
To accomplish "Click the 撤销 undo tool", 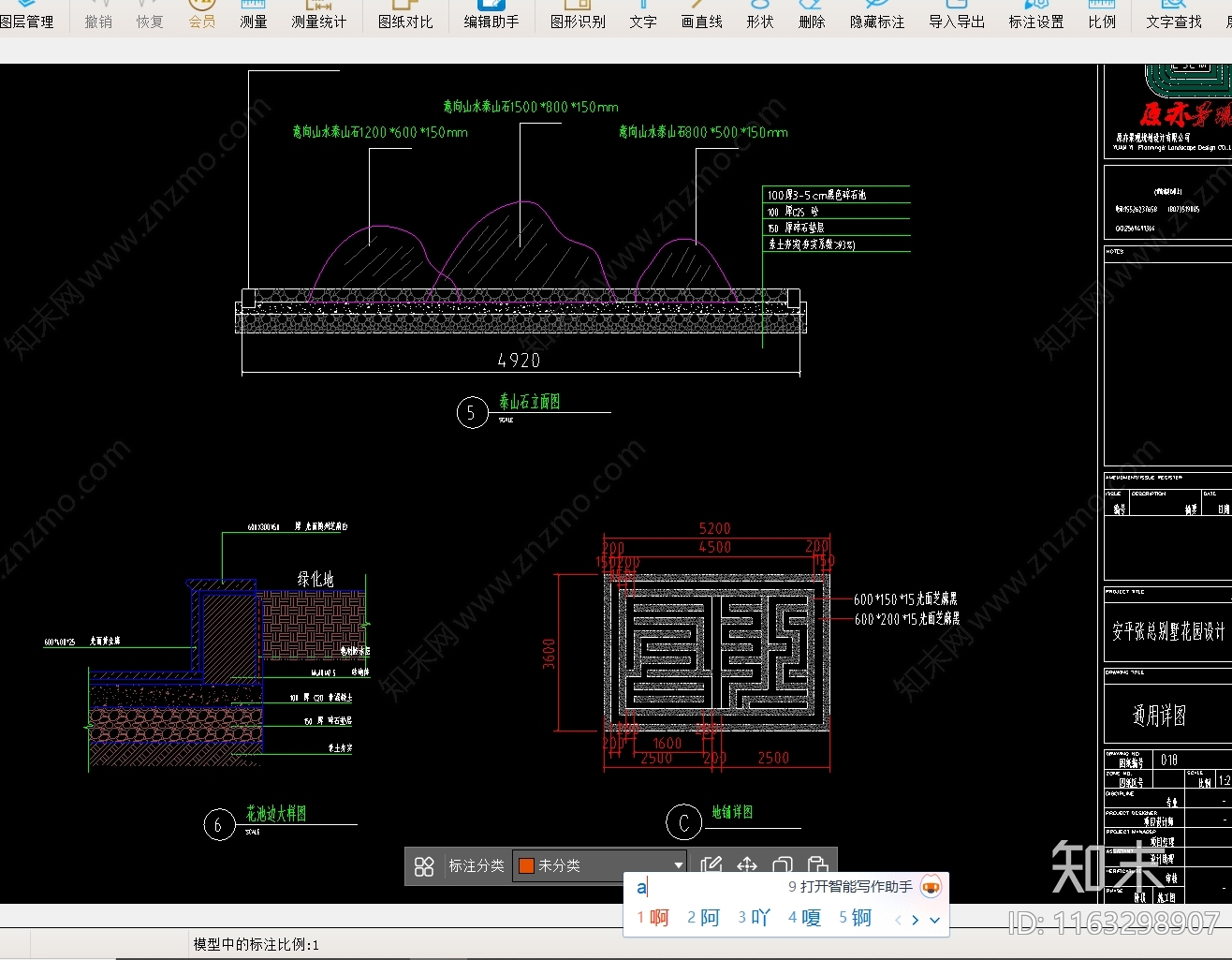I will point(98,16).
